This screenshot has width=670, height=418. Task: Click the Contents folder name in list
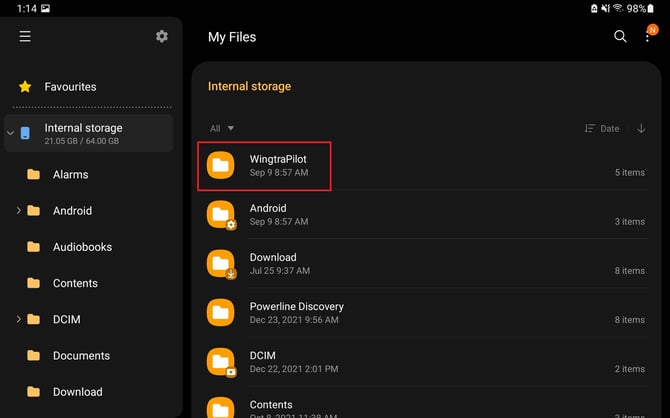pos(271,405)
